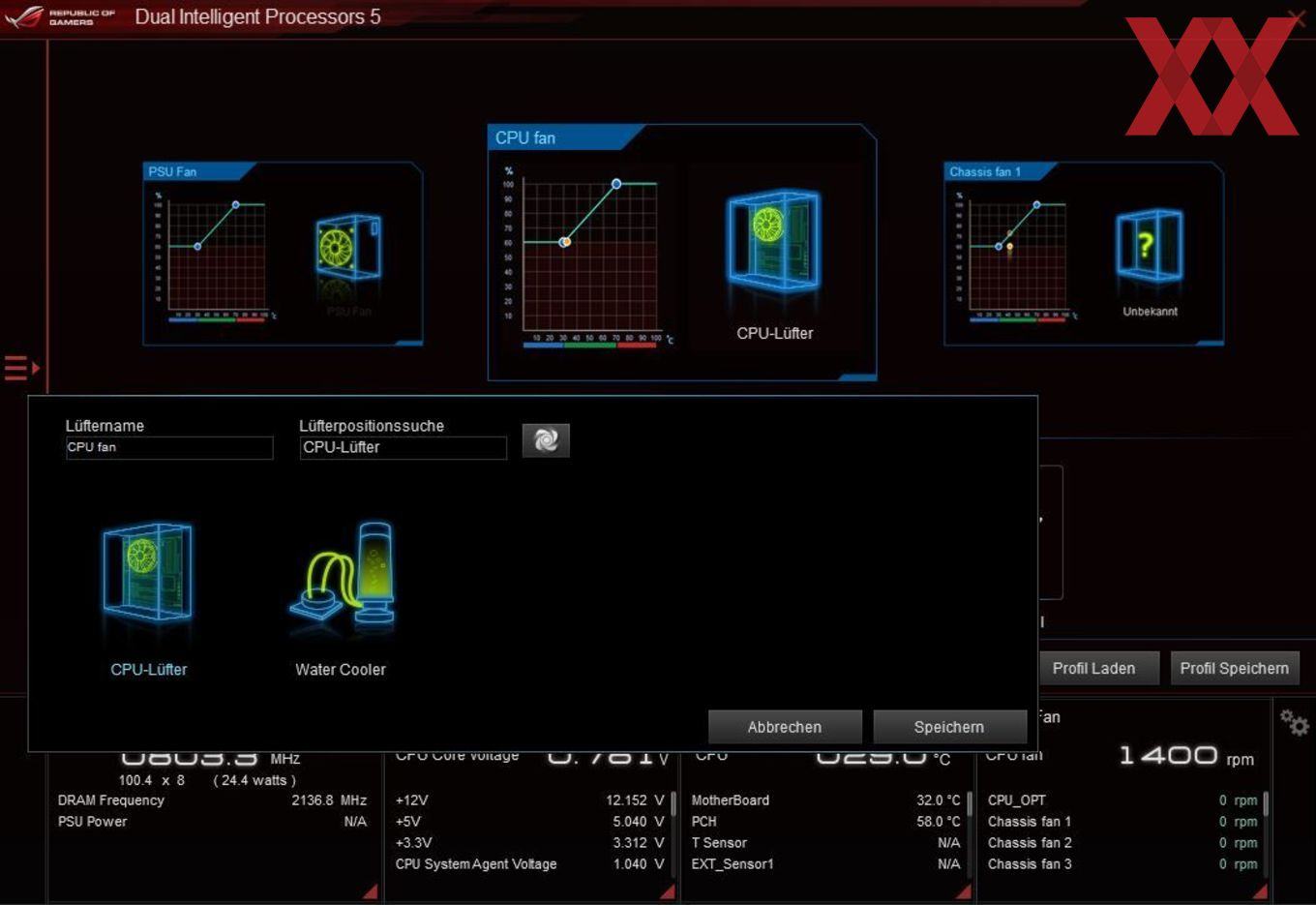
Task: Click the unknown Chassis fan 1 icon
Action: point(1149,245)
